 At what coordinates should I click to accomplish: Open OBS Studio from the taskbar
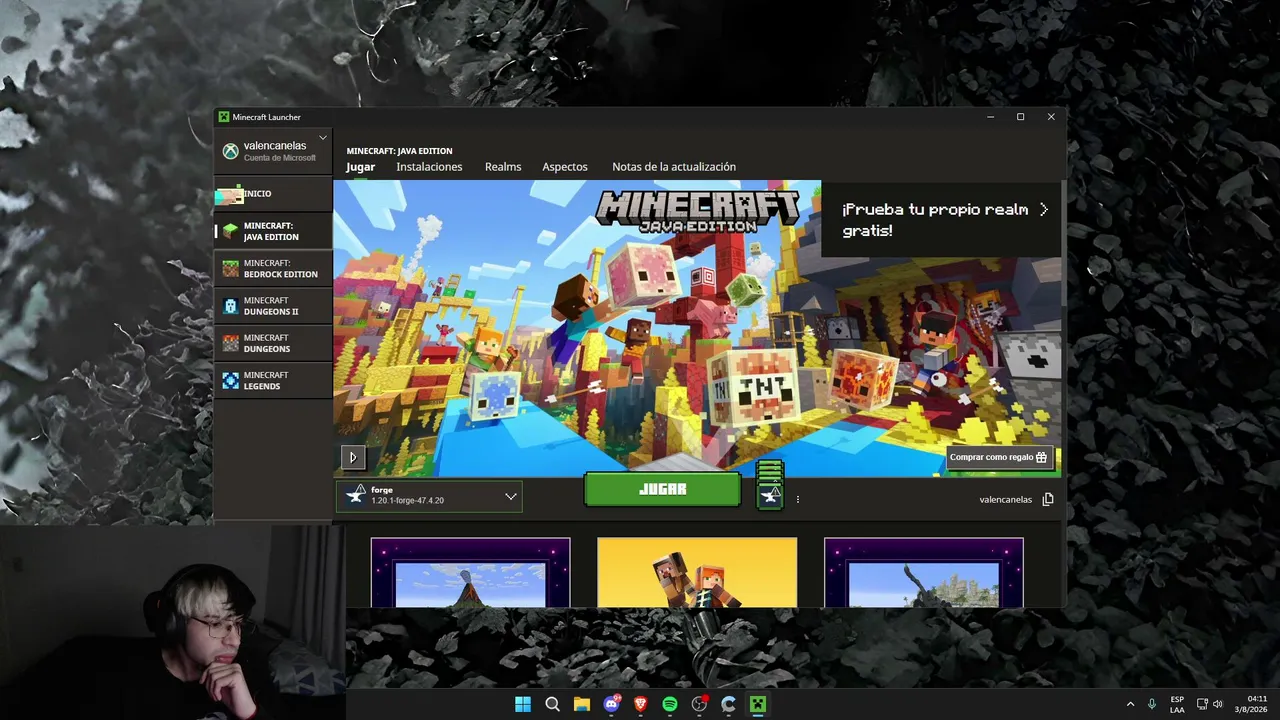pos(699,704)
